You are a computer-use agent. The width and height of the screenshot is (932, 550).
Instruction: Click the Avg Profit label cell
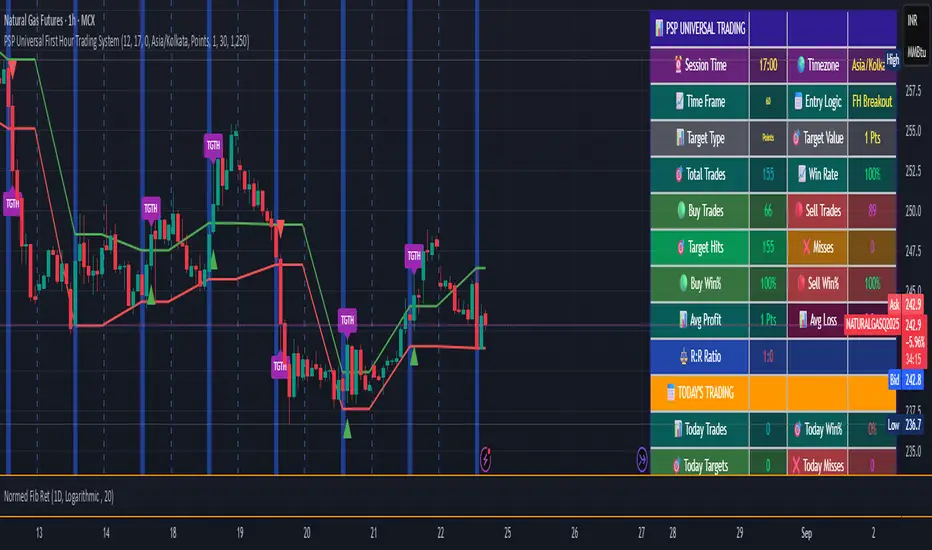point(700,320)
